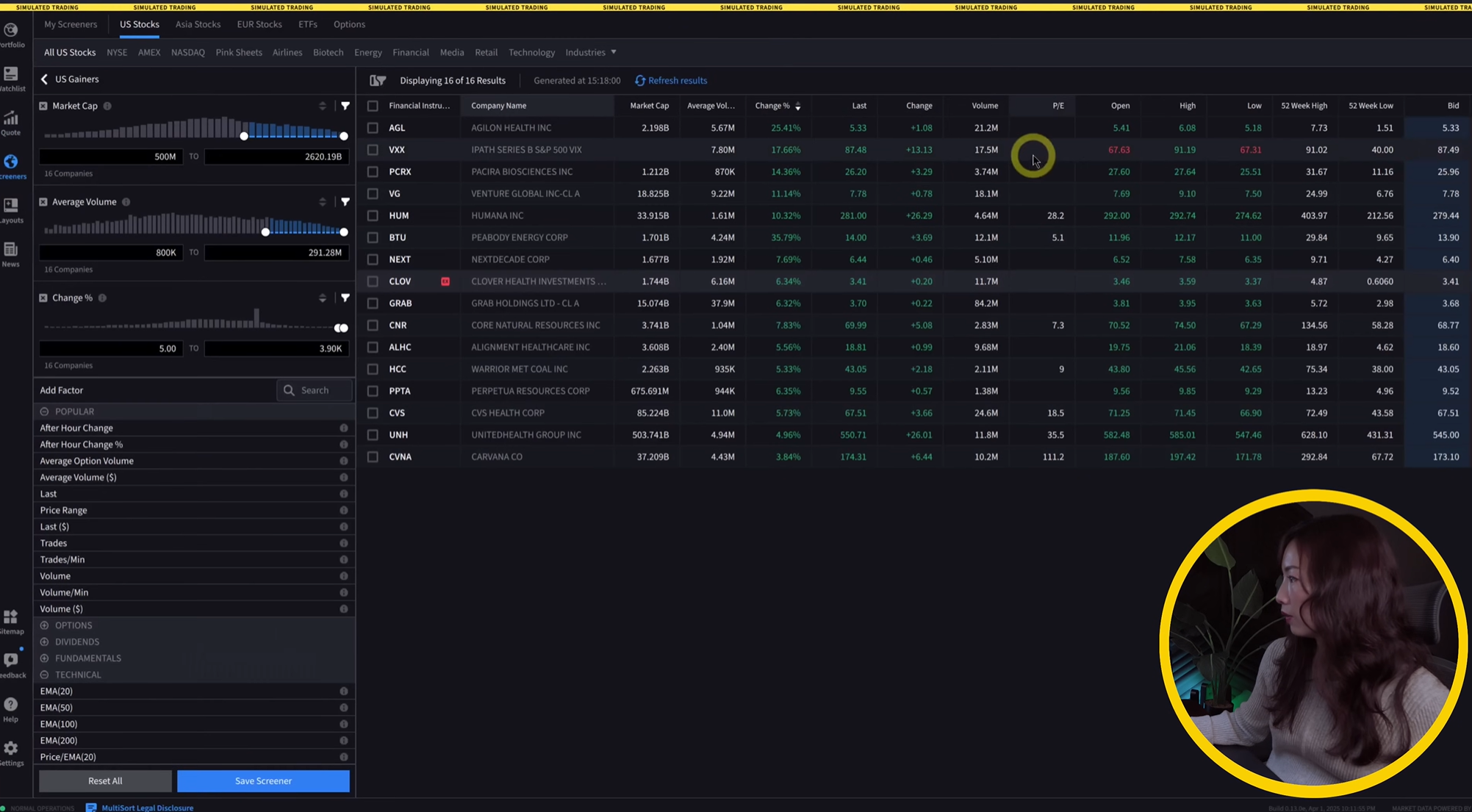1472x812 pixels.
Task: Click the Refresh results icon
Action: pos(640,81)
